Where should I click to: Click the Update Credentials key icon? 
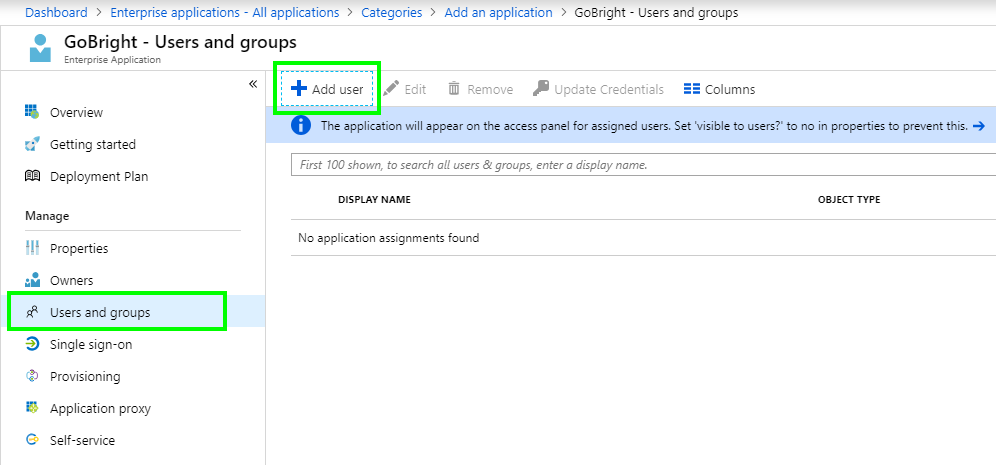tap(541, 89)
